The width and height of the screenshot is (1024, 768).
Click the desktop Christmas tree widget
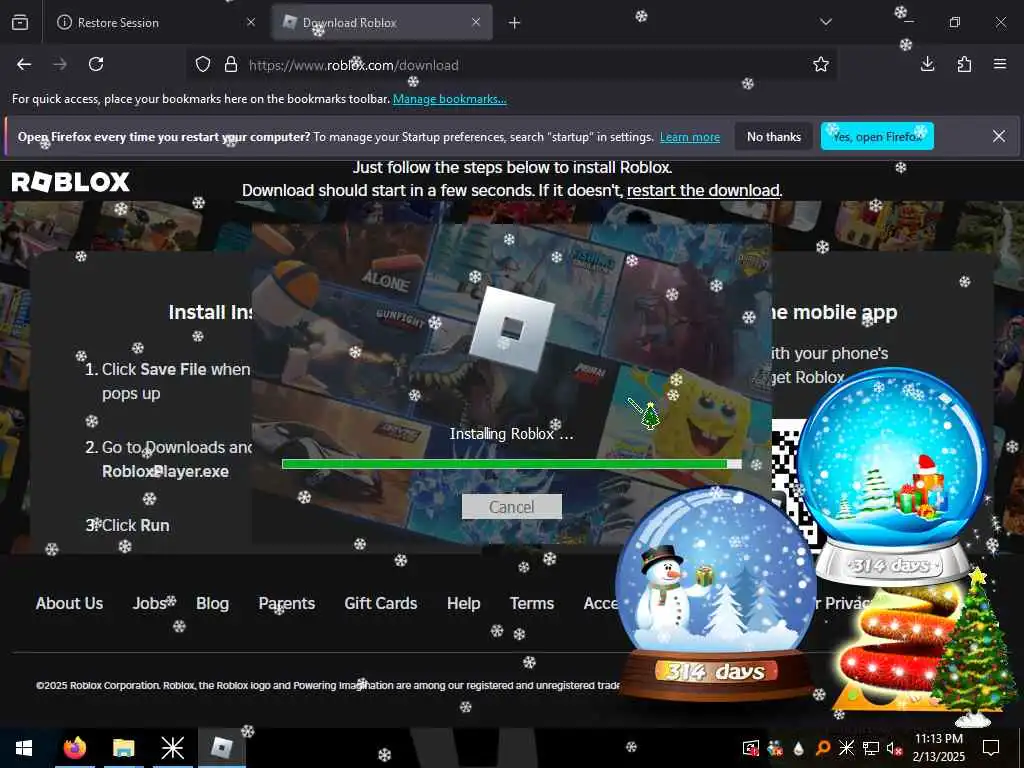click(973, 647)
